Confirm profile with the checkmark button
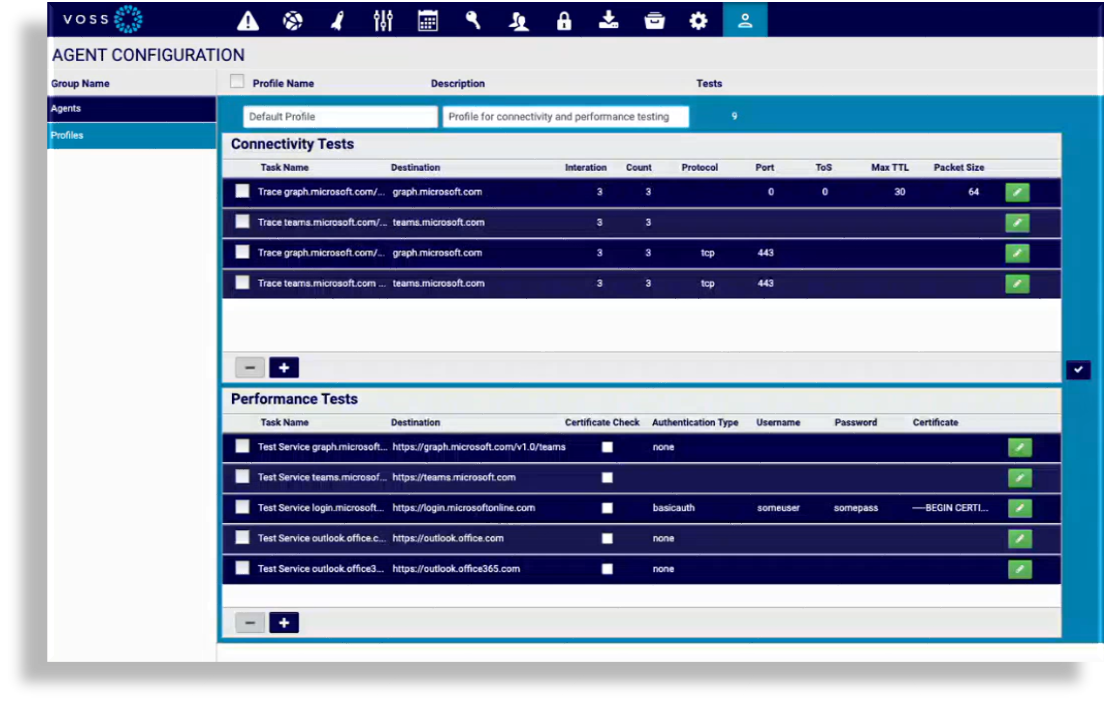Image resolution: width=1106 pixels, height=704 pixels. 1077,370
